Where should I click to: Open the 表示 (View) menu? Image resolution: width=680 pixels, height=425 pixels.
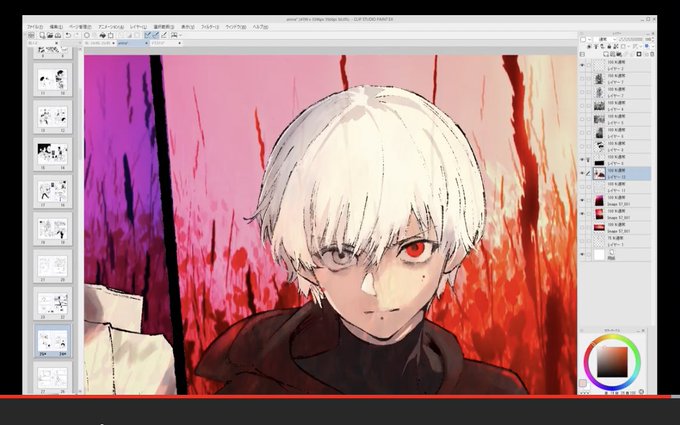(188, 27)
